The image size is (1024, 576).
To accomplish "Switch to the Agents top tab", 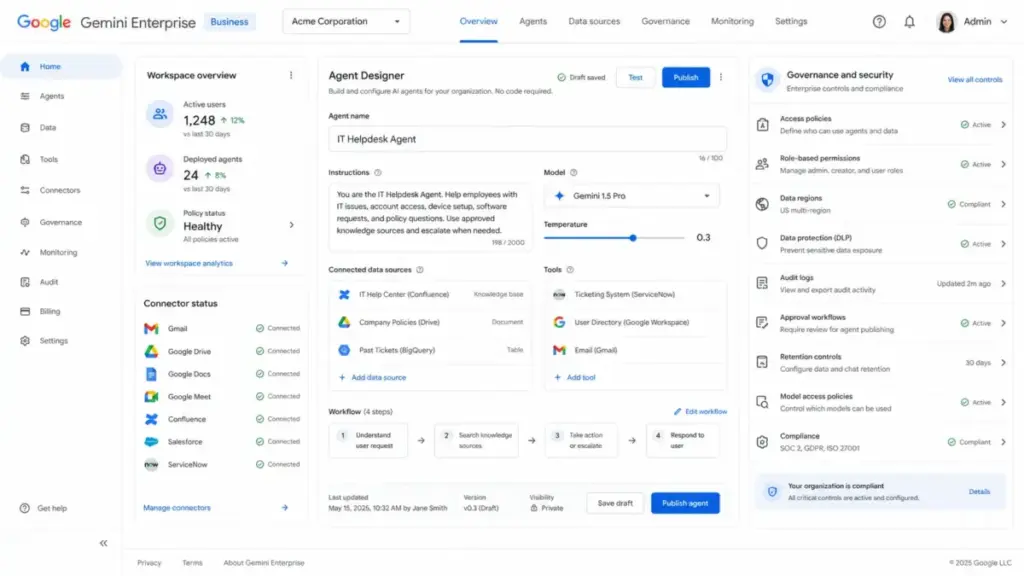I will (533, 22).
